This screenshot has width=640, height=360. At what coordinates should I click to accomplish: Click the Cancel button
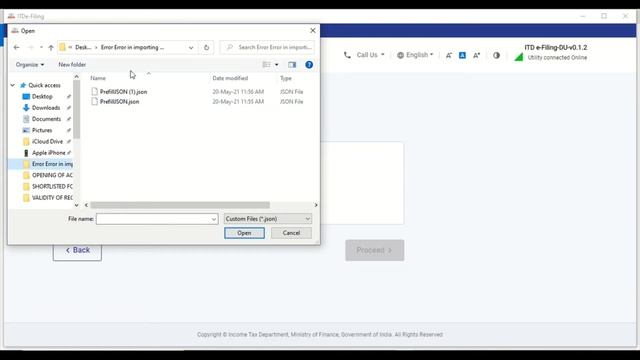pyautogui.click(x=291, y=233)
